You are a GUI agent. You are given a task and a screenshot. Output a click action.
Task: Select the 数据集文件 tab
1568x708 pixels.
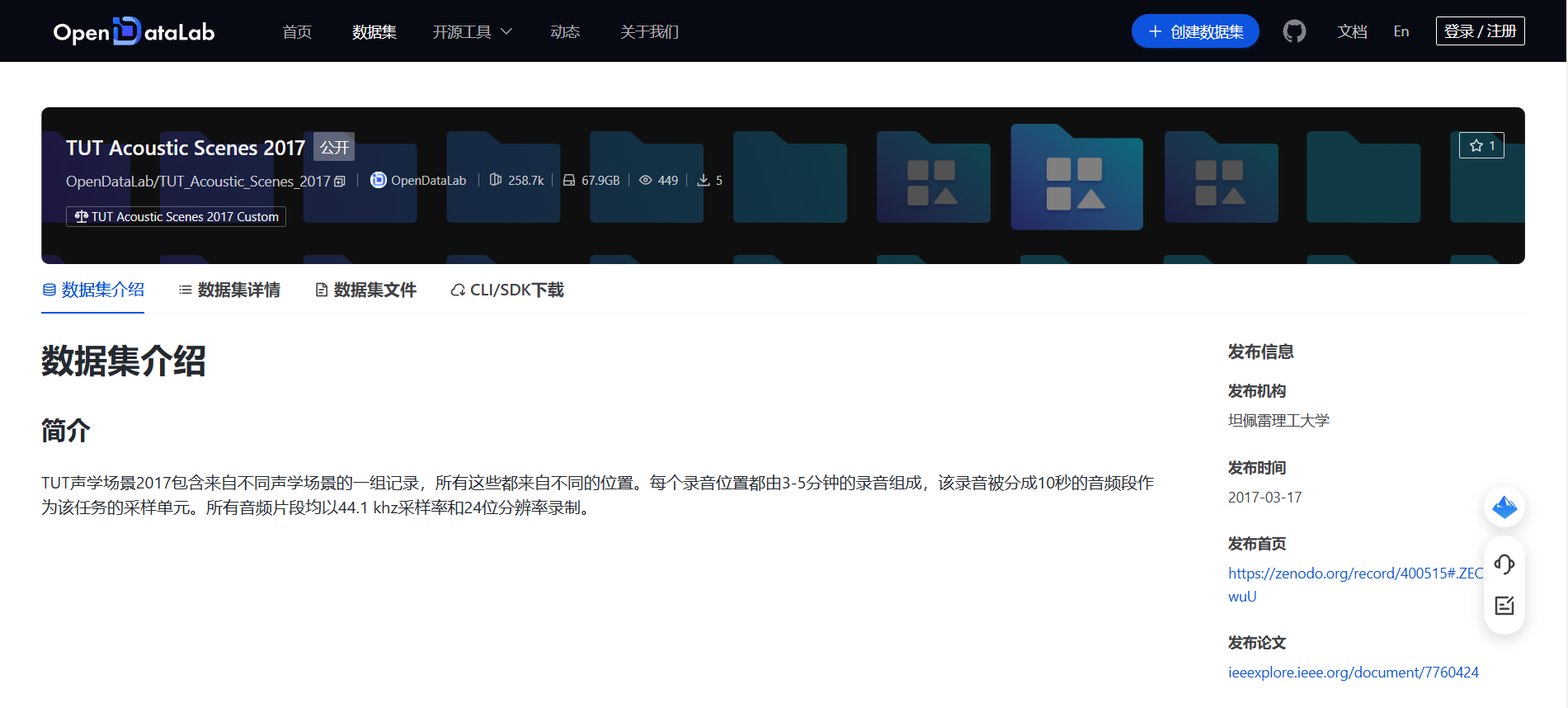point(365,290)
